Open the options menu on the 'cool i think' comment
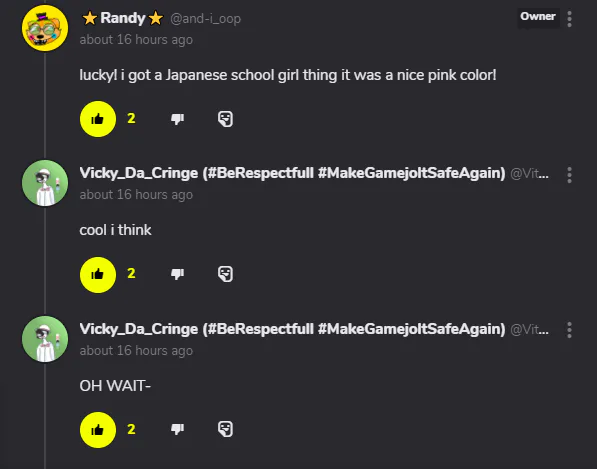Viewport: 597px width, 469px height. [569, 175]
